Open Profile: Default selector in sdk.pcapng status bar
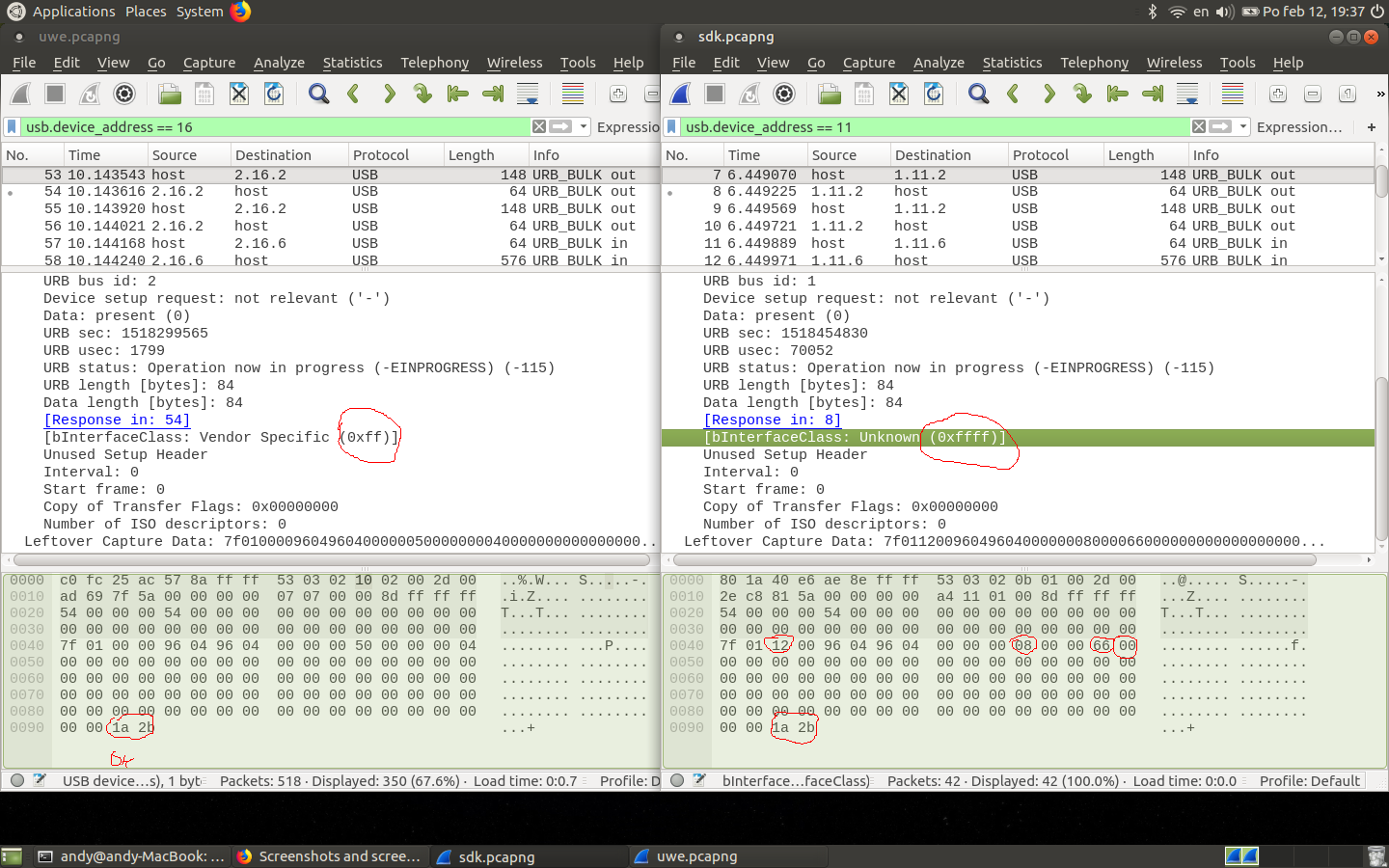This screenshot has width=1389, height=868. click(1309, 780)
